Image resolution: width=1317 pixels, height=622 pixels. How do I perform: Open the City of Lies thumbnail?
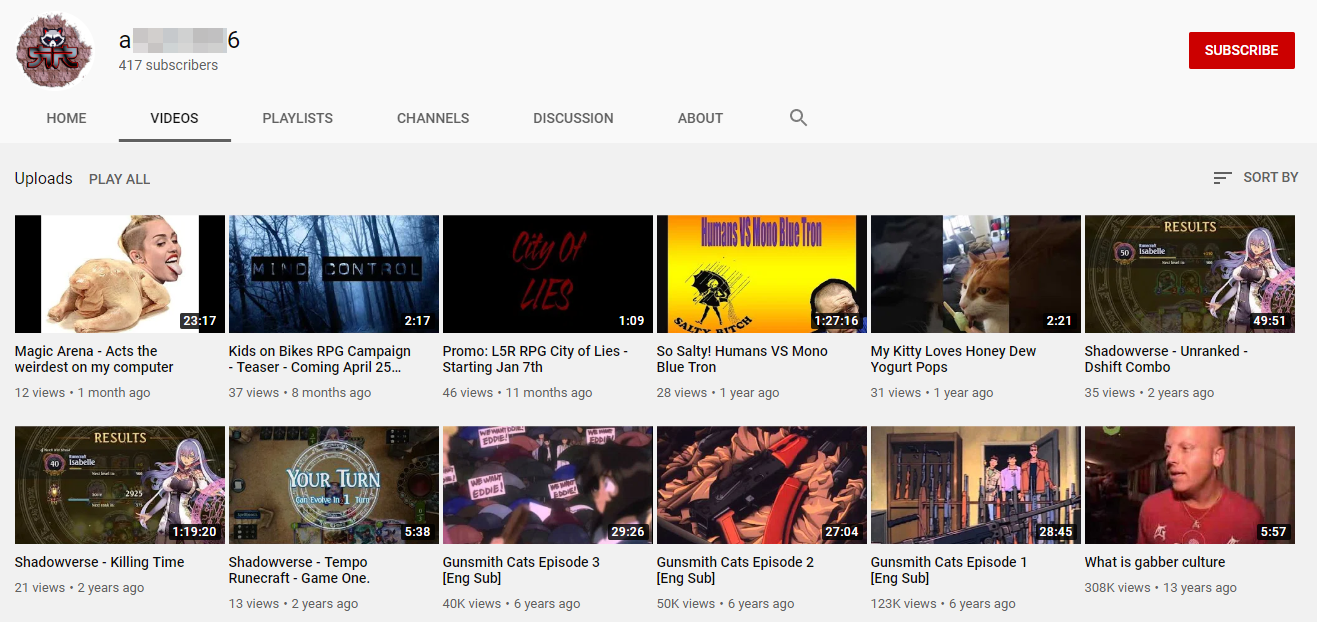548,274
